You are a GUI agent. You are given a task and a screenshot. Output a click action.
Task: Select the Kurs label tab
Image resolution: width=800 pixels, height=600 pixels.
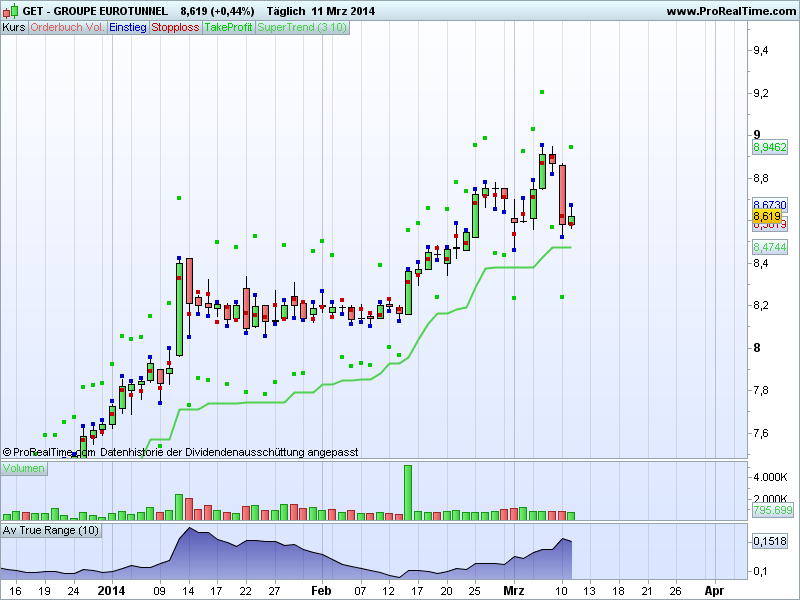pyautogui.click(x=14, y=28)
